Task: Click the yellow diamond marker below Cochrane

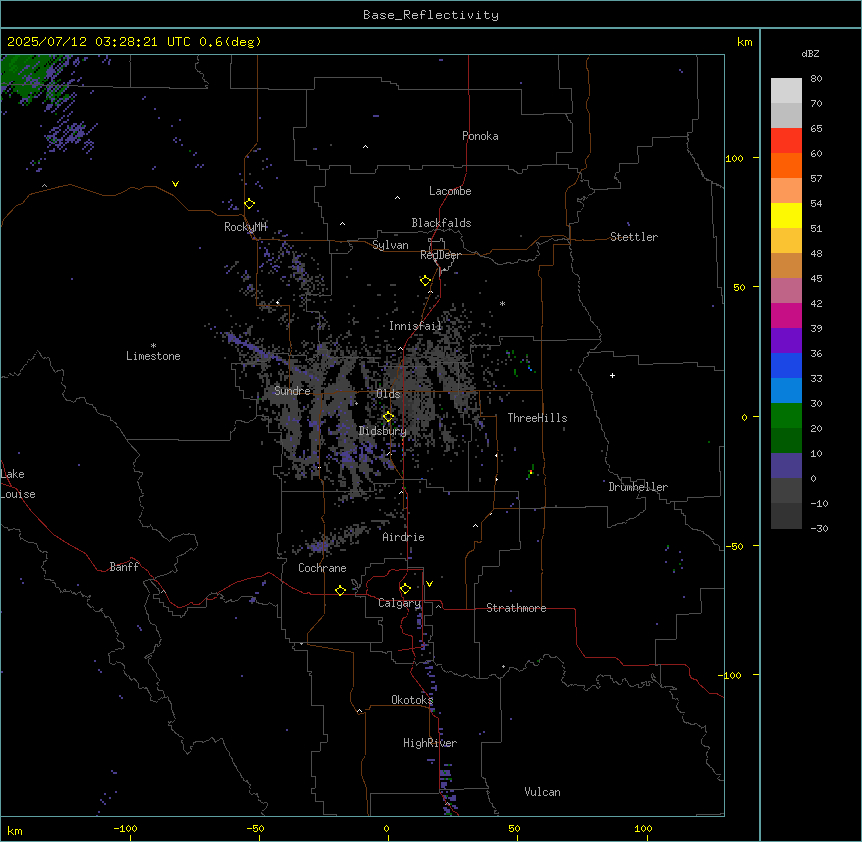Action: 340,590
